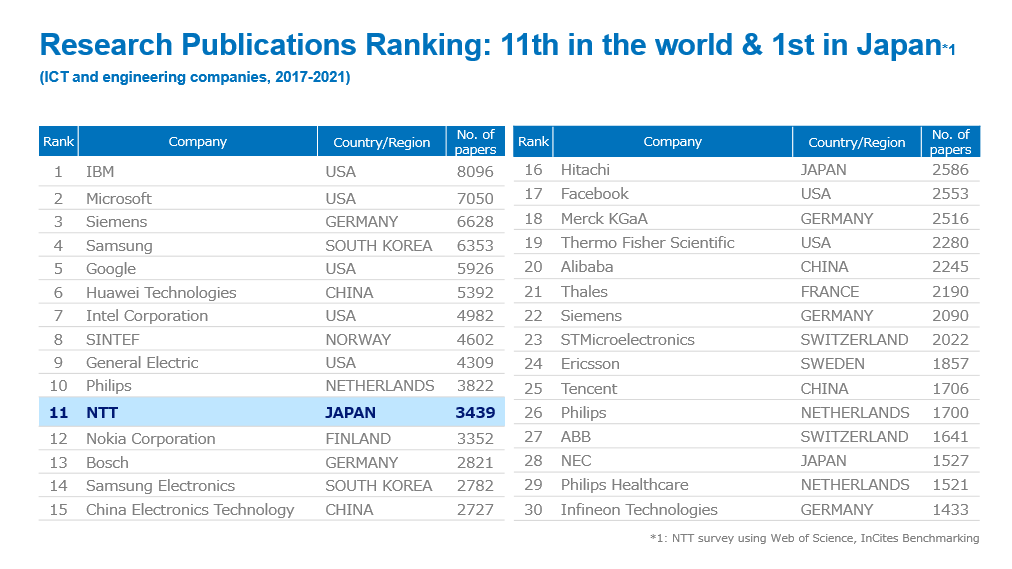Click paper count '8096' for IBM
The image size is (1012, 569).
point(475,172)
